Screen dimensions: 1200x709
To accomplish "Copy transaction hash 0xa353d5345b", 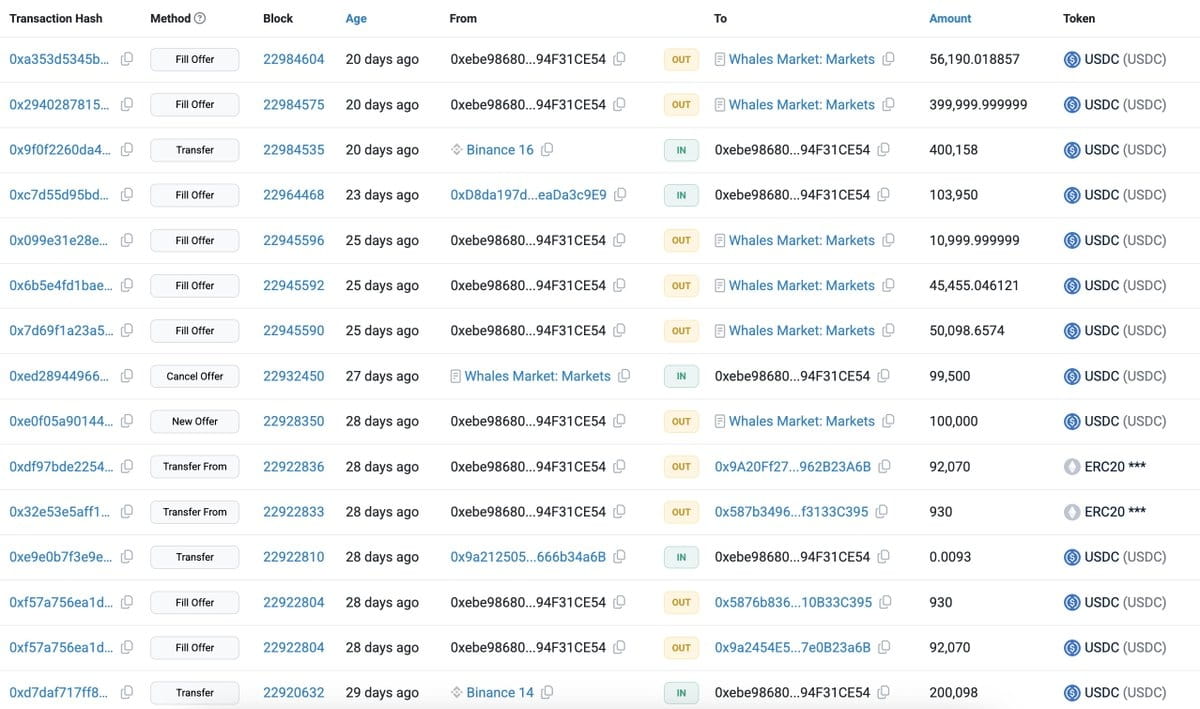I will pos(127,59).
